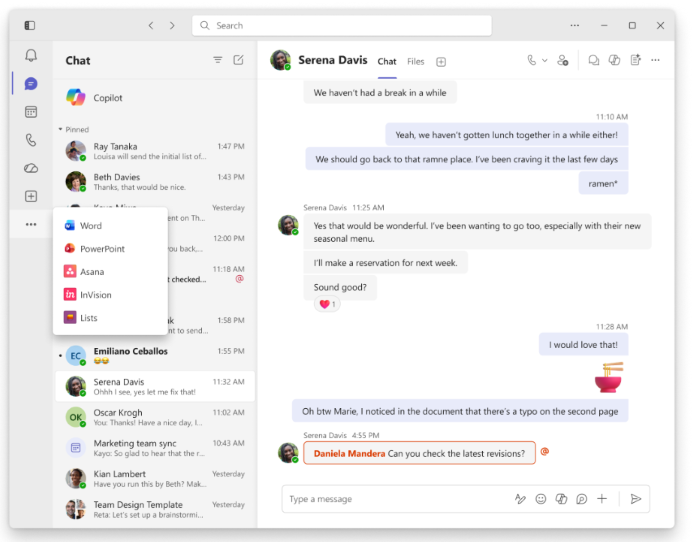The width and height of the screenshot is (700, 542).
Task: Select PowerPoint from the apps menu
Action: (x=102, y=249)
